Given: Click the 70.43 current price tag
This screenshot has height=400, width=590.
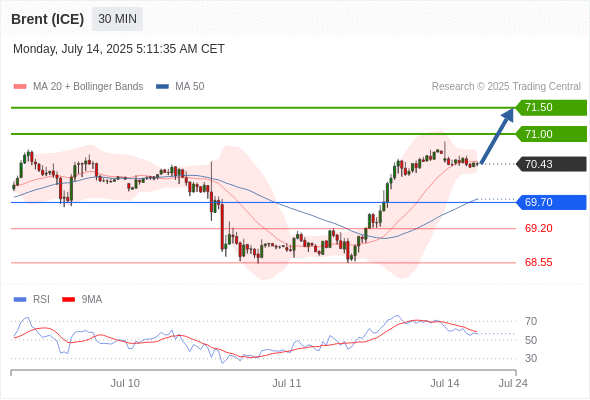Looking at the screenshot, I should (x=551, y=164).
